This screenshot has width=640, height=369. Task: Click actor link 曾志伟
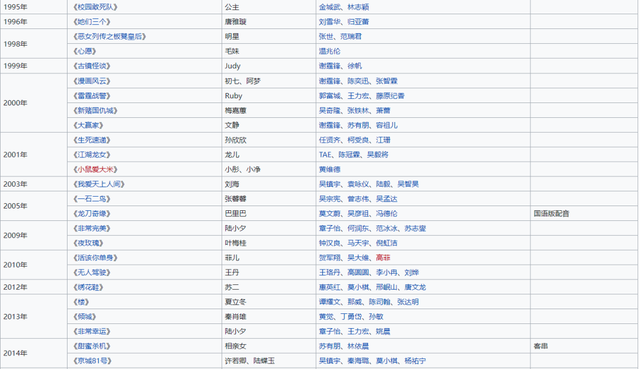click(x=358, y=199)
